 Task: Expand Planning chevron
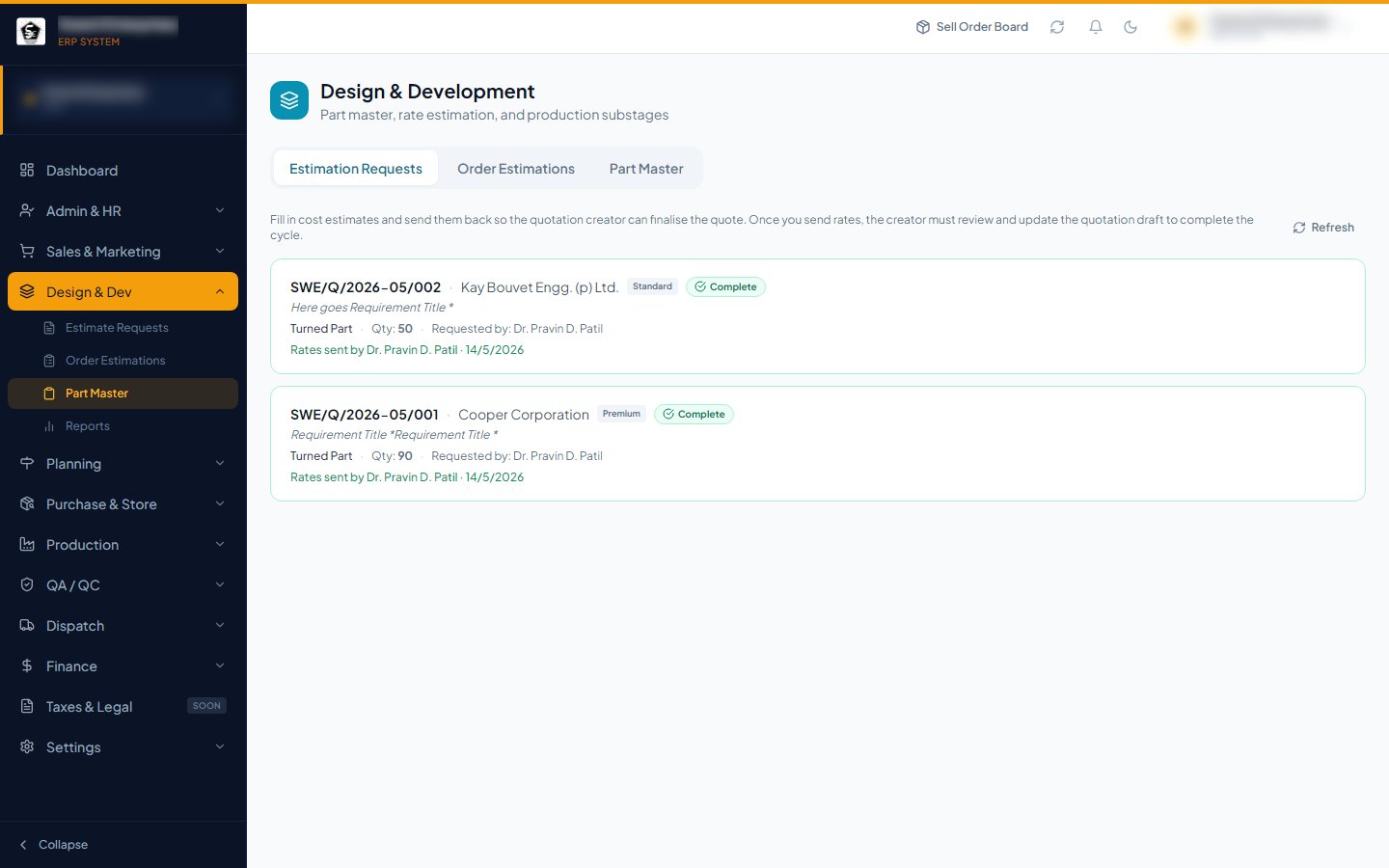[x=220, y=464]
